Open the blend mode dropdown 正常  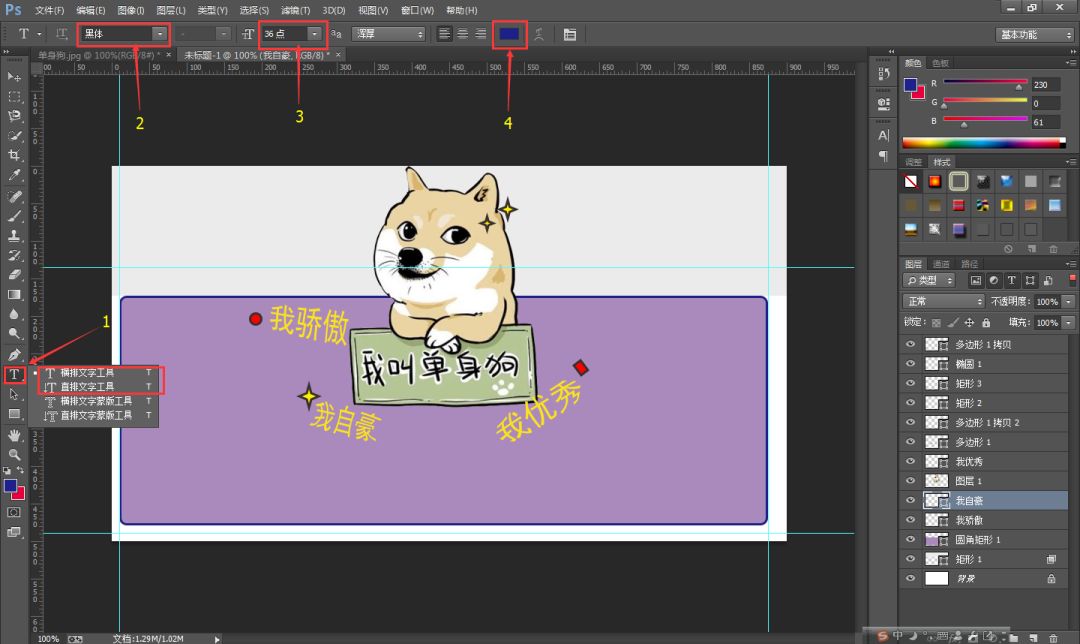tap(943, 302)
